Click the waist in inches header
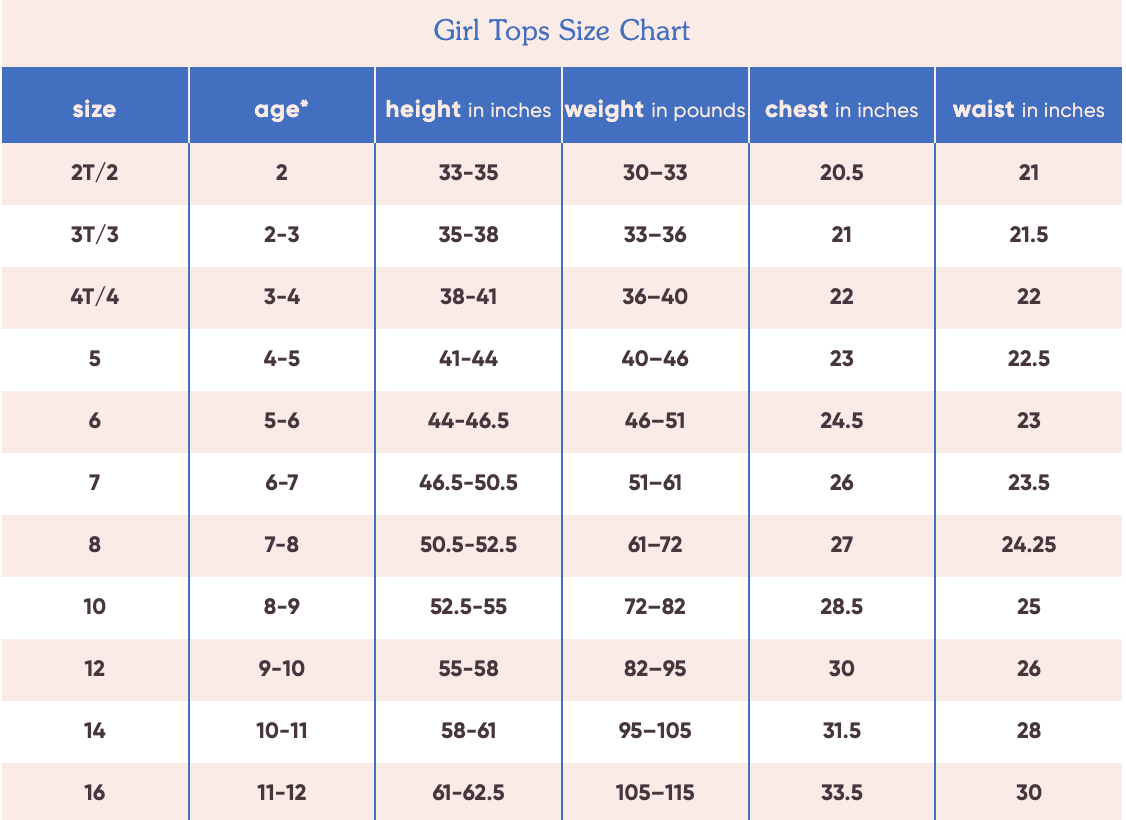Viewport: 1126px width, 820px height. [x=1028, y=109]
